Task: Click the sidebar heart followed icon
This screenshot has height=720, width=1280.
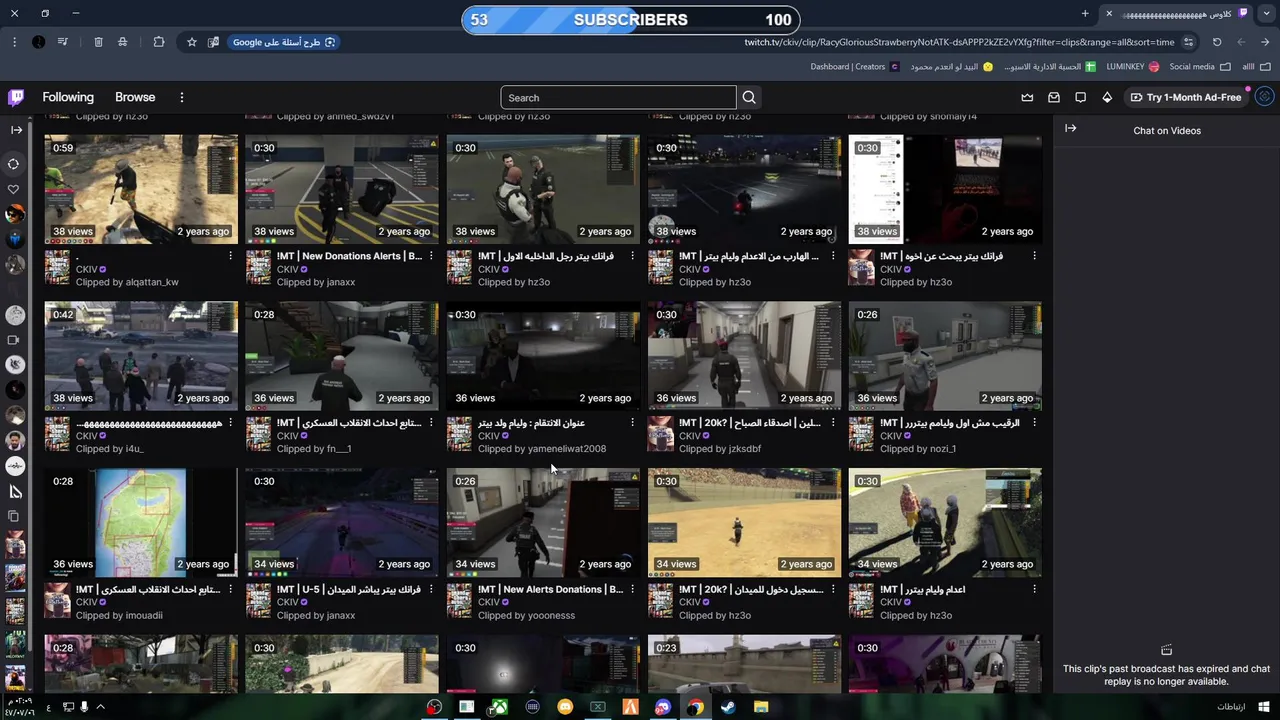Action: tap(13, 189)
